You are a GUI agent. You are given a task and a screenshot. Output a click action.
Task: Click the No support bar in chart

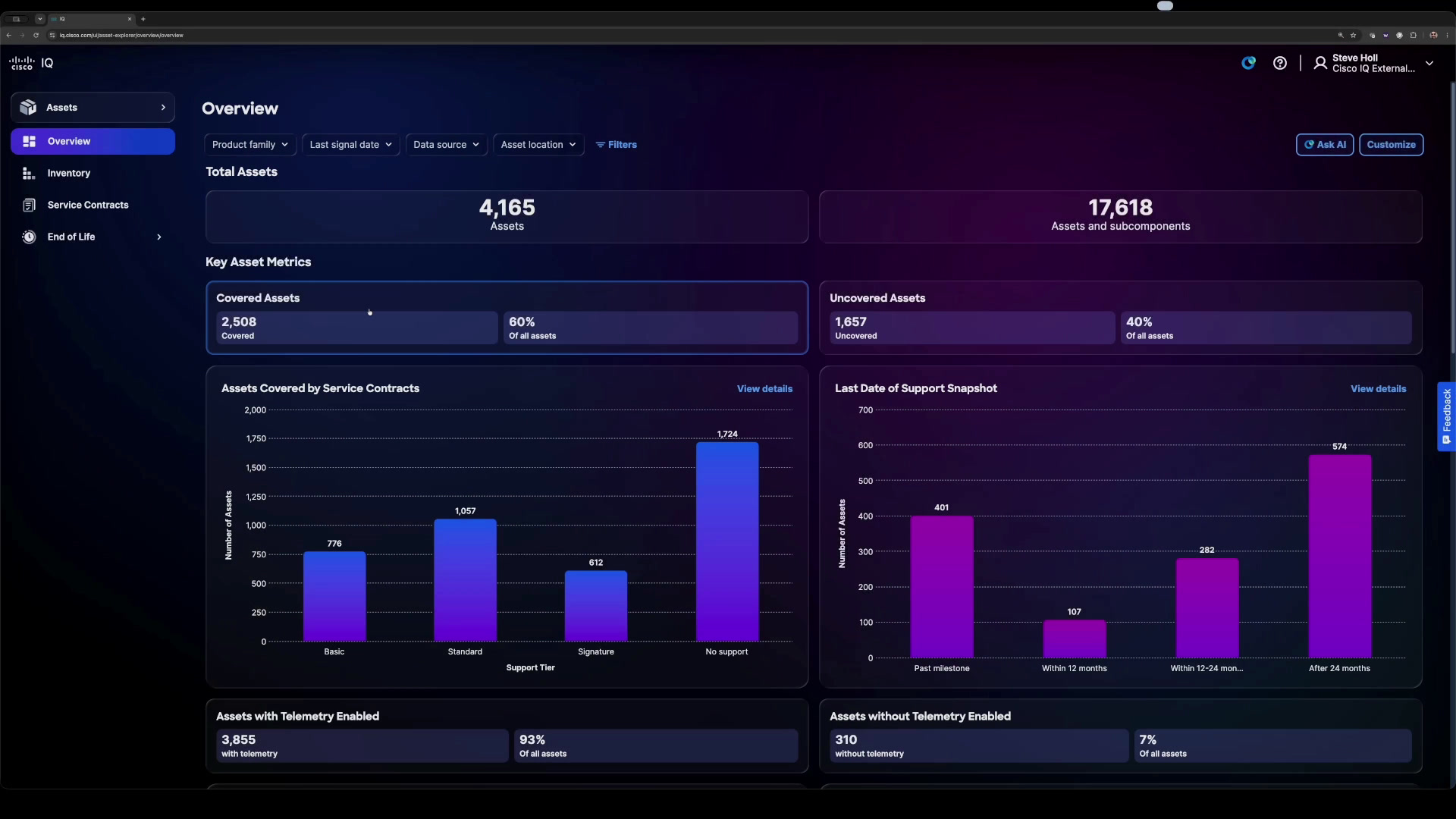[727, 541]
